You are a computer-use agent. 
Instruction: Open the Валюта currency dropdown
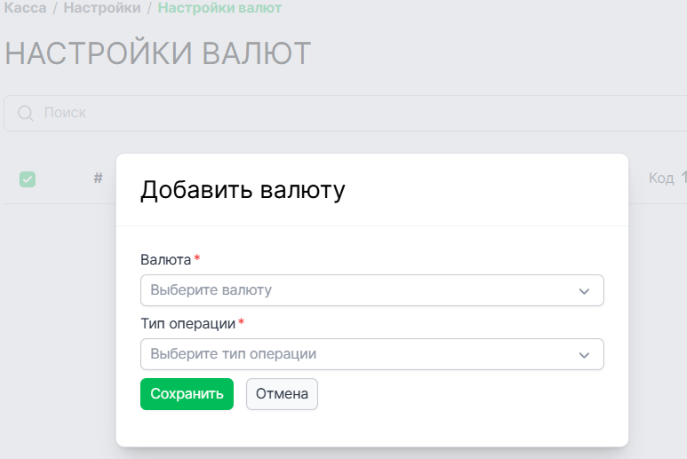click(x=372, y=290)
